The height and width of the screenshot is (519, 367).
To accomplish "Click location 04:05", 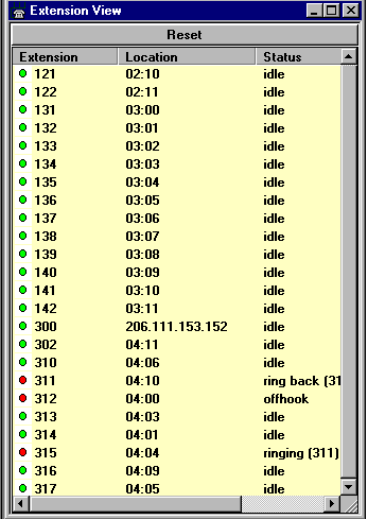I will click(x=143, y=489).
